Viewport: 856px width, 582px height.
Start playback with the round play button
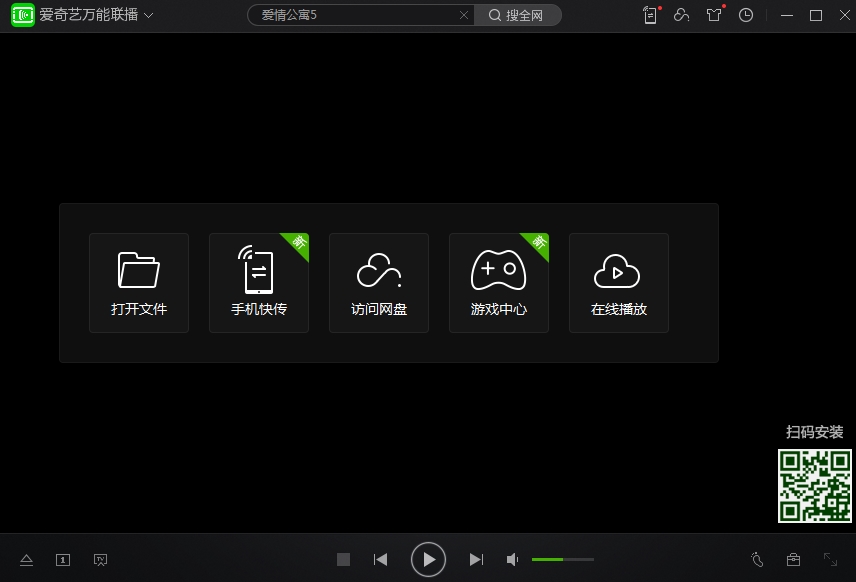pyautogui.click(x=429, y=560)
